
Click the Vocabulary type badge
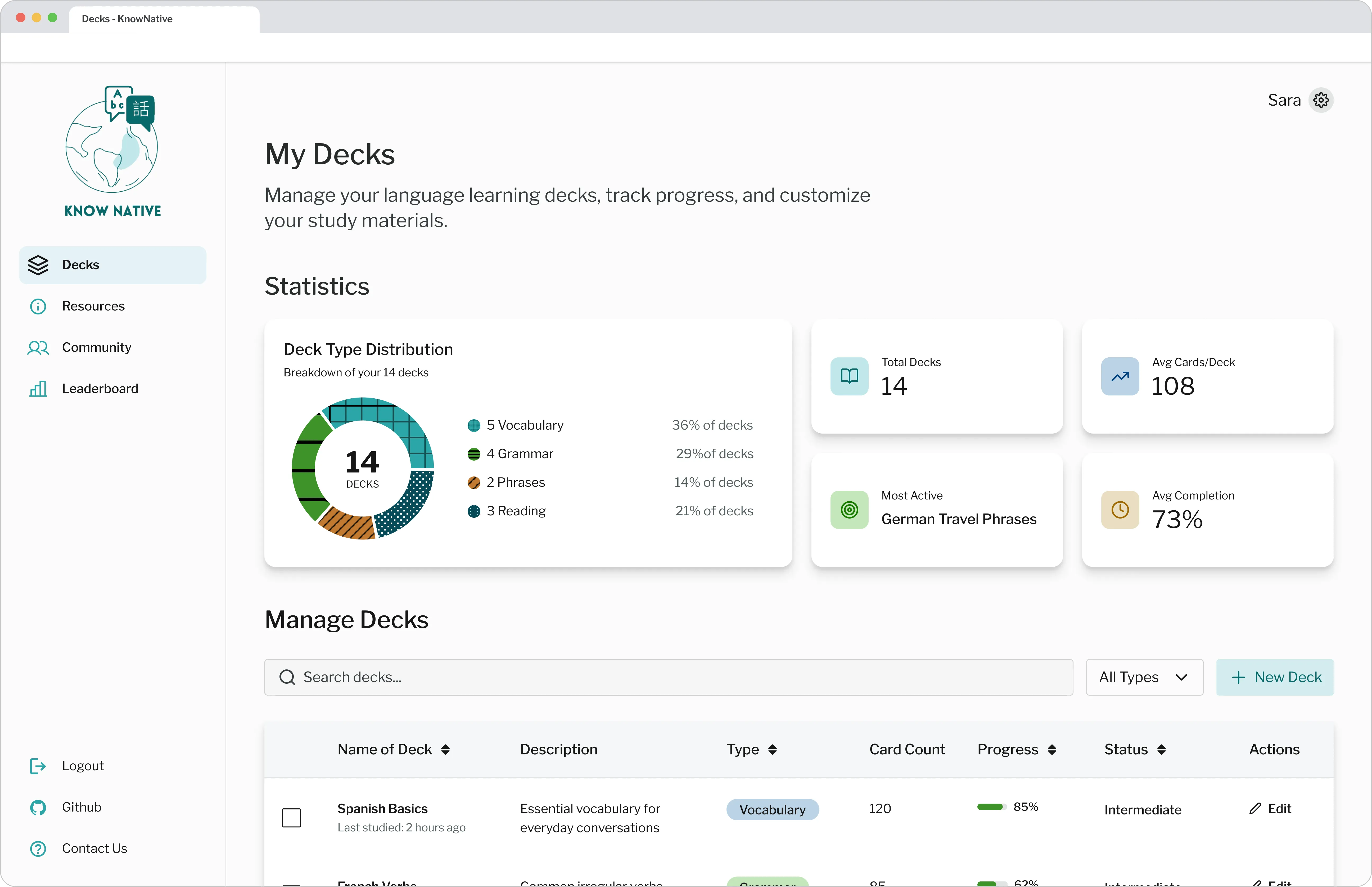(x=772, y=810)
